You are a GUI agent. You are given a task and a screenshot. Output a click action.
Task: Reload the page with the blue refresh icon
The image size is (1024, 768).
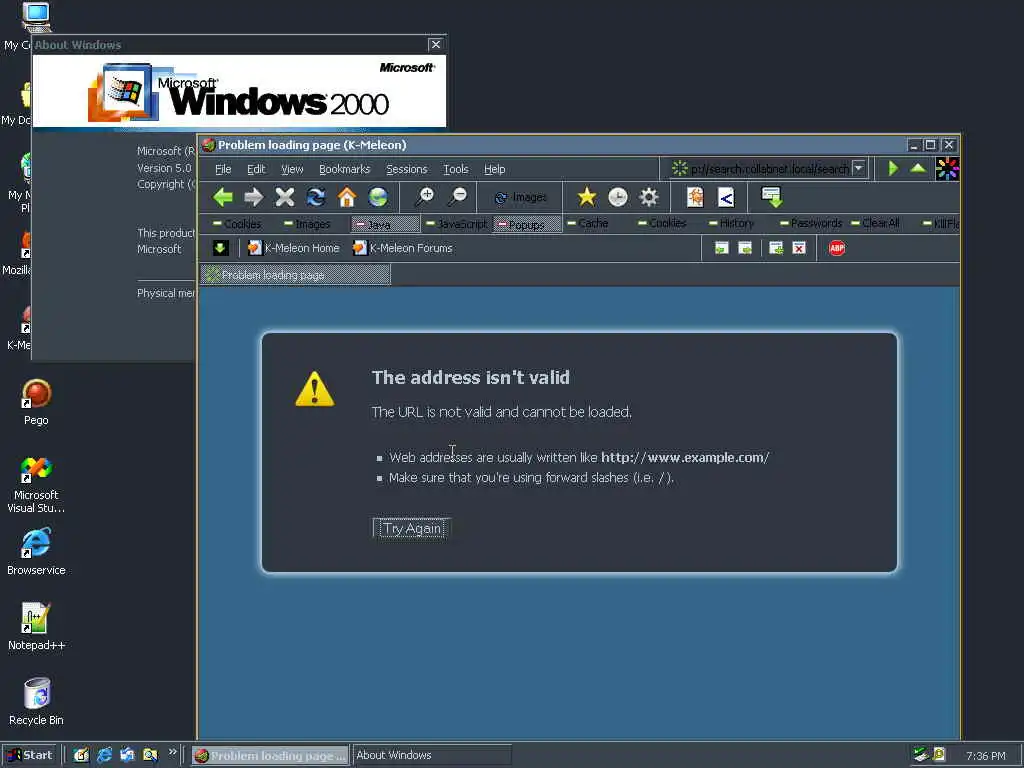(x=316, y=197)
